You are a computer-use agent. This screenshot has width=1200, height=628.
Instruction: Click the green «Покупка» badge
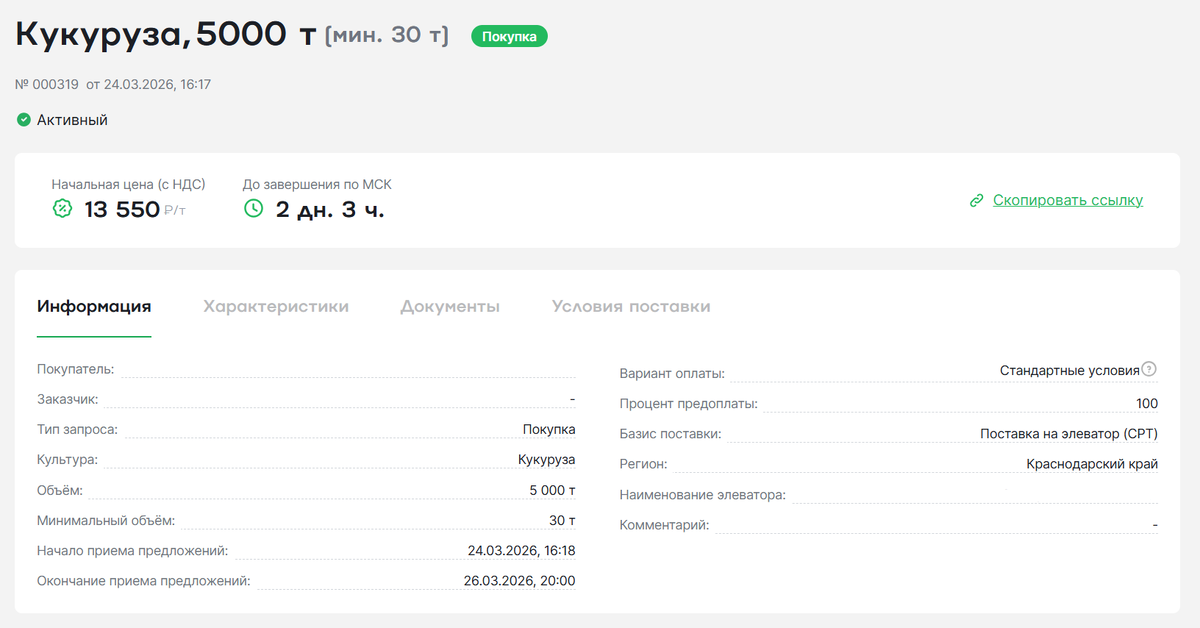tap(509, 36)
